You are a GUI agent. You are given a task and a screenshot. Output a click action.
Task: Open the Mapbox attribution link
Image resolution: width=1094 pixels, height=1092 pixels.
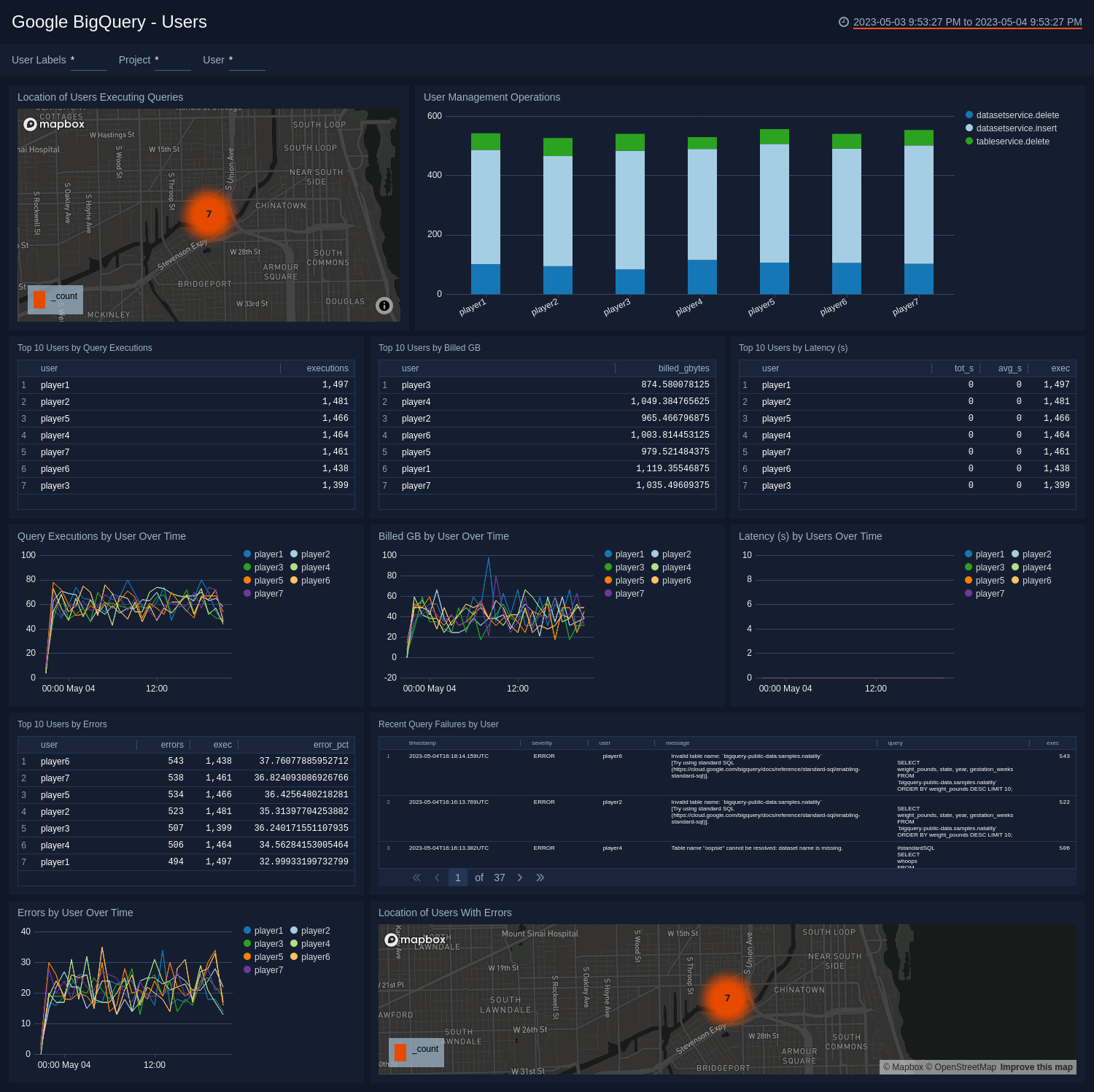click(x=903, y=1067)
